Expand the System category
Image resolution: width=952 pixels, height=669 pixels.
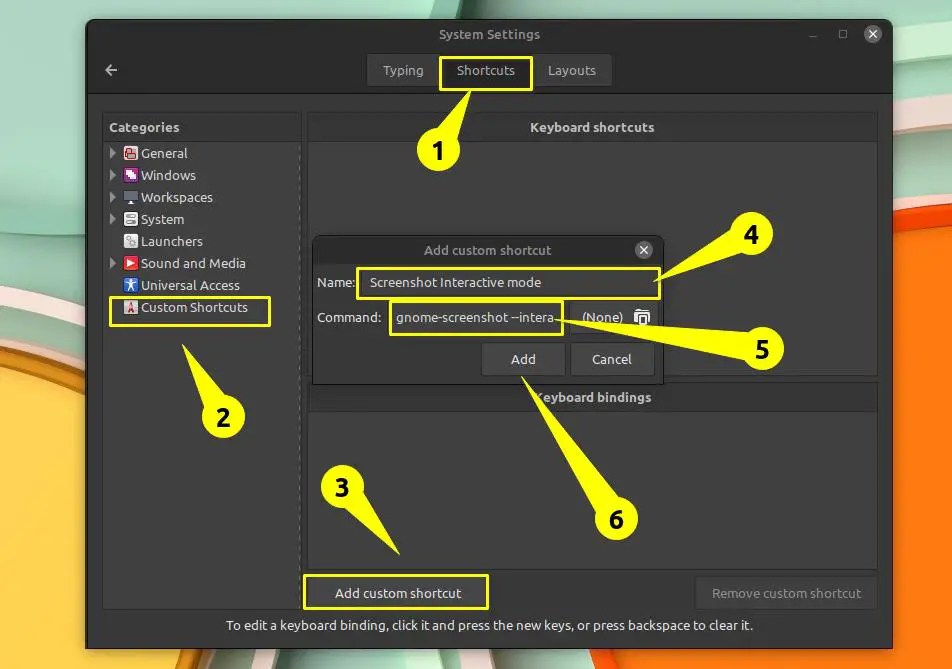click(x=113, y=219)
